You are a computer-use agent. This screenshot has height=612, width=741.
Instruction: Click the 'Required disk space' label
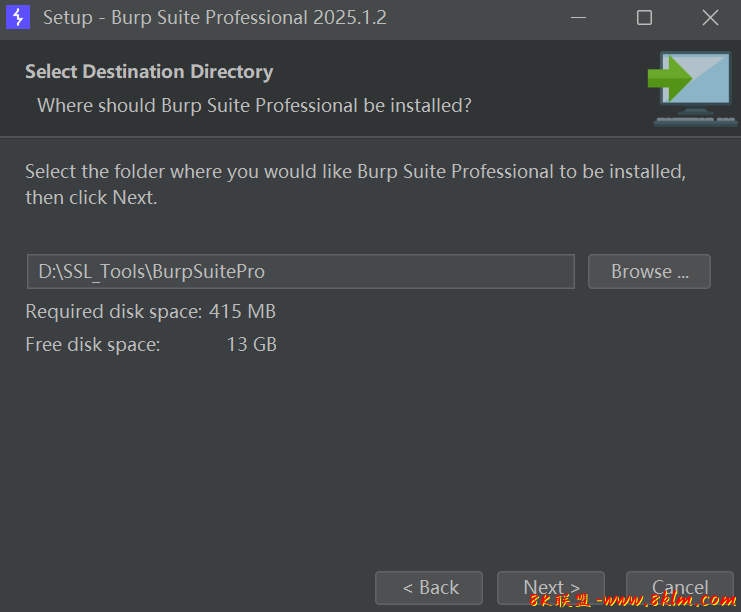[113, 312]
